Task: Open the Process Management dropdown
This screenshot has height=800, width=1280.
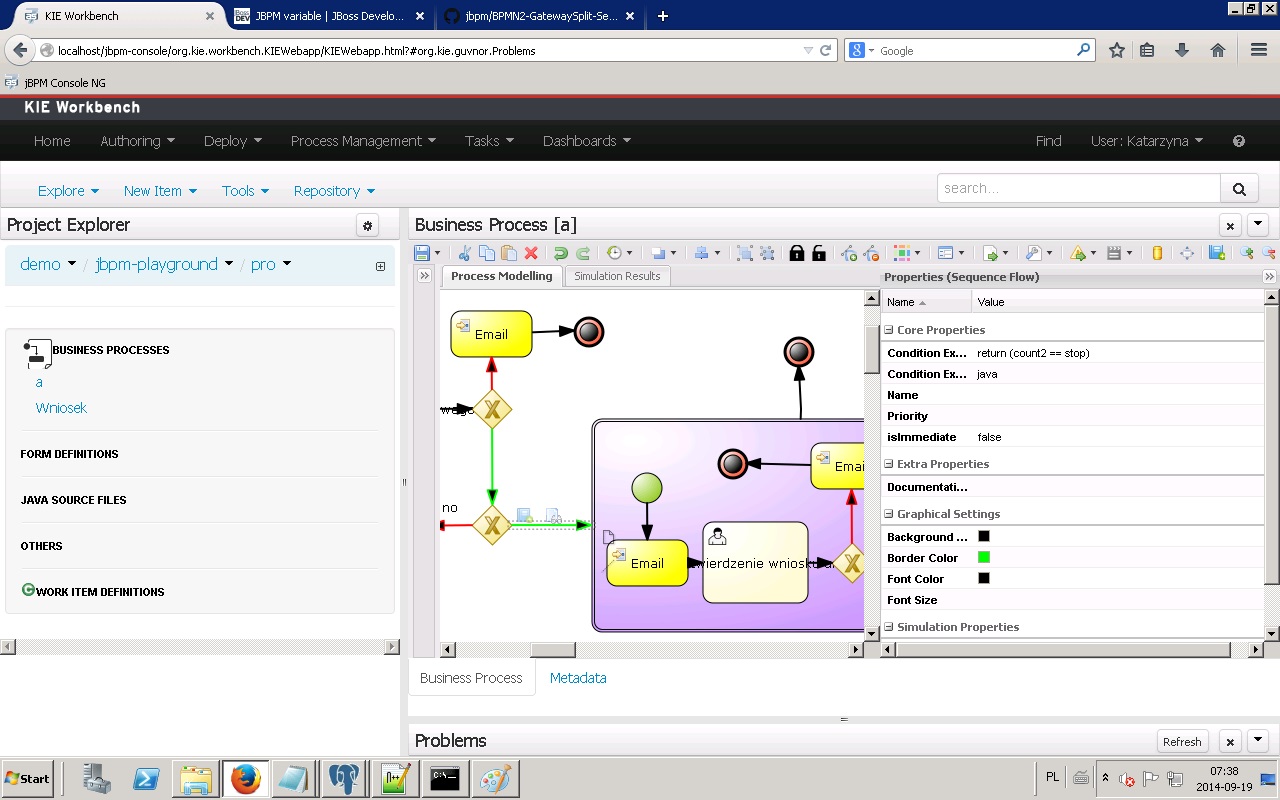Action: pyautogui.click(x=363, y=141)
